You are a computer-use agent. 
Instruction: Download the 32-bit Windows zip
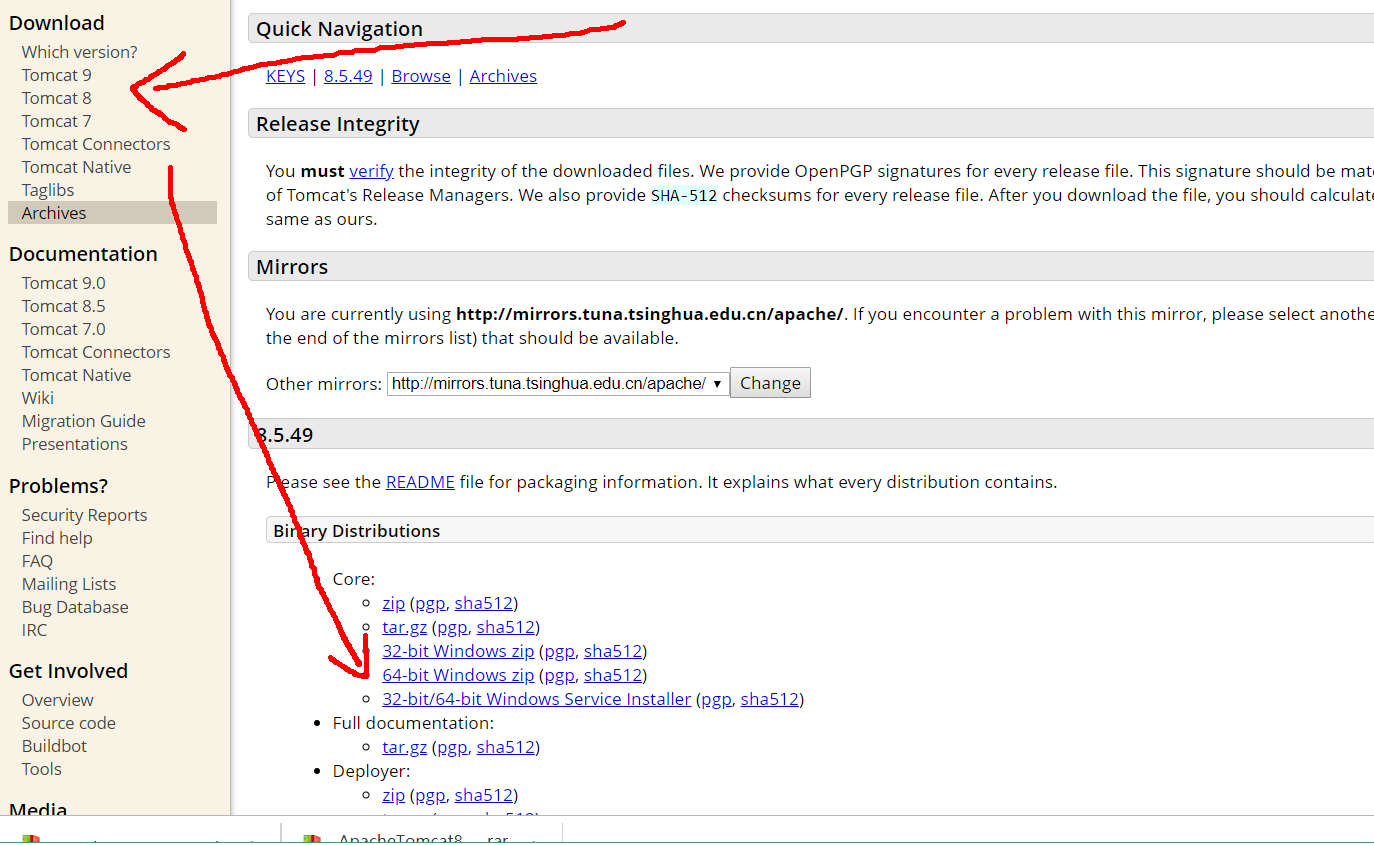pos(458,651)
